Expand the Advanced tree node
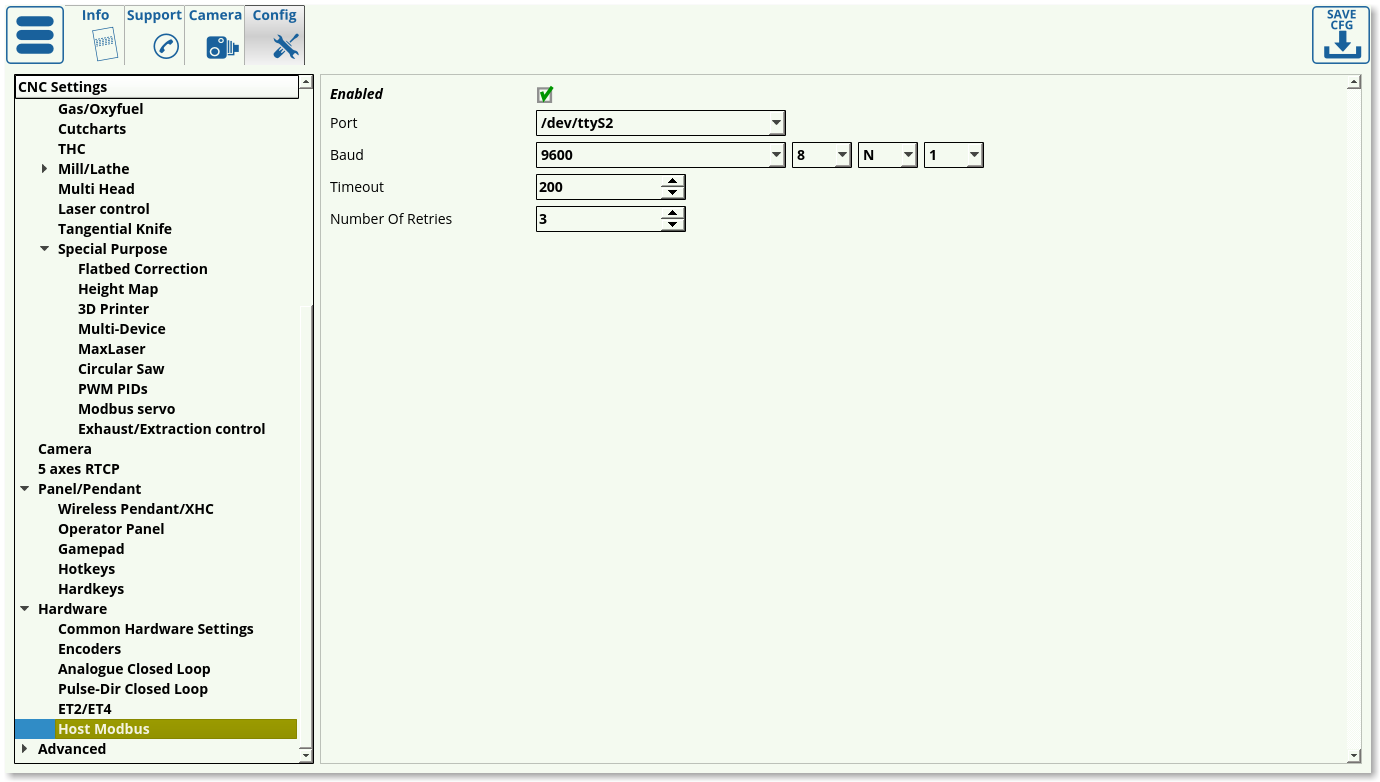The image size is (1380, 782). coord(24,749)
